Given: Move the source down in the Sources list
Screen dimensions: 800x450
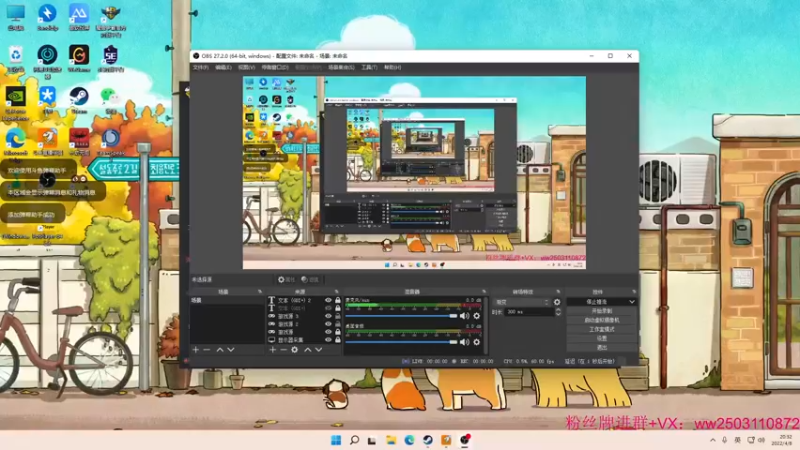Looking at the screenshot, I should (x=318, y=350).
